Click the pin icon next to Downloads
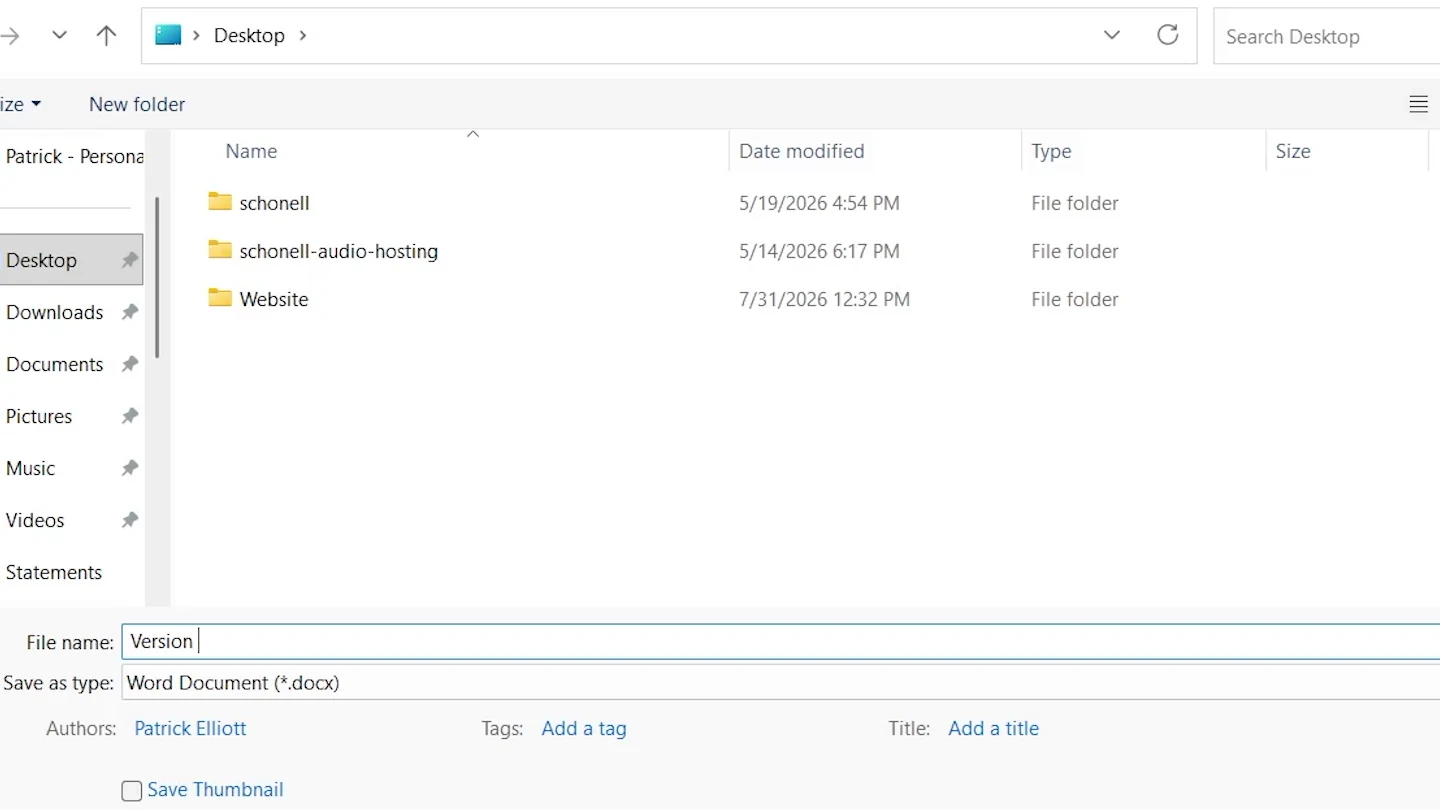 129,312
